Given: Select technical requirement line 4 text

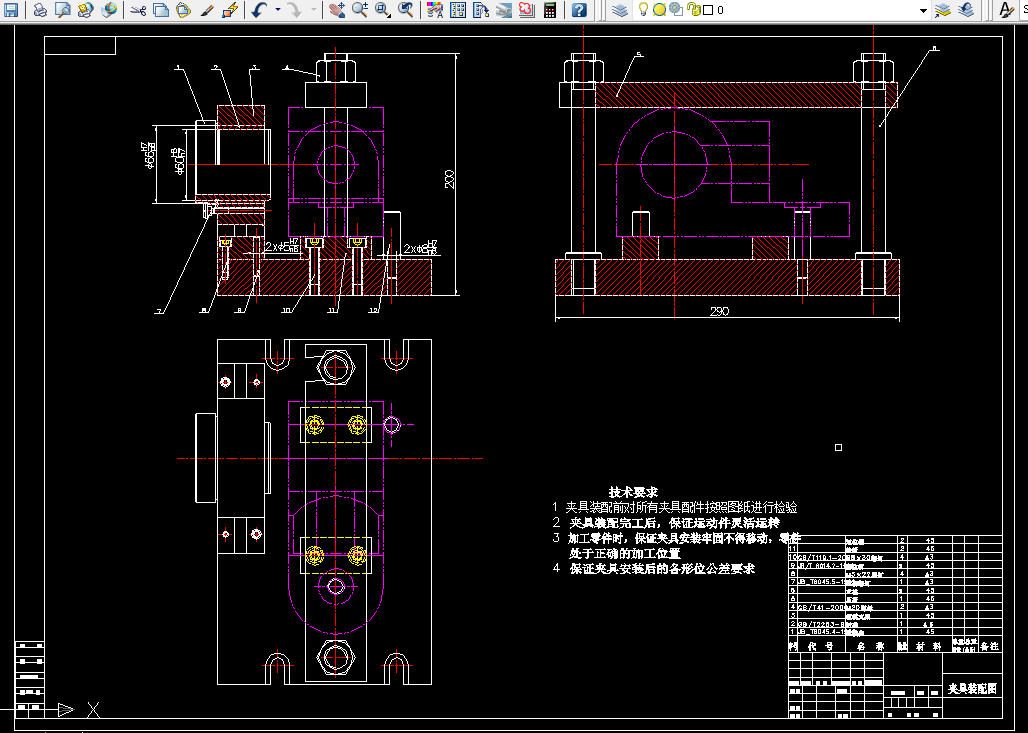Looking at the screenshot, I should point(654,568).
